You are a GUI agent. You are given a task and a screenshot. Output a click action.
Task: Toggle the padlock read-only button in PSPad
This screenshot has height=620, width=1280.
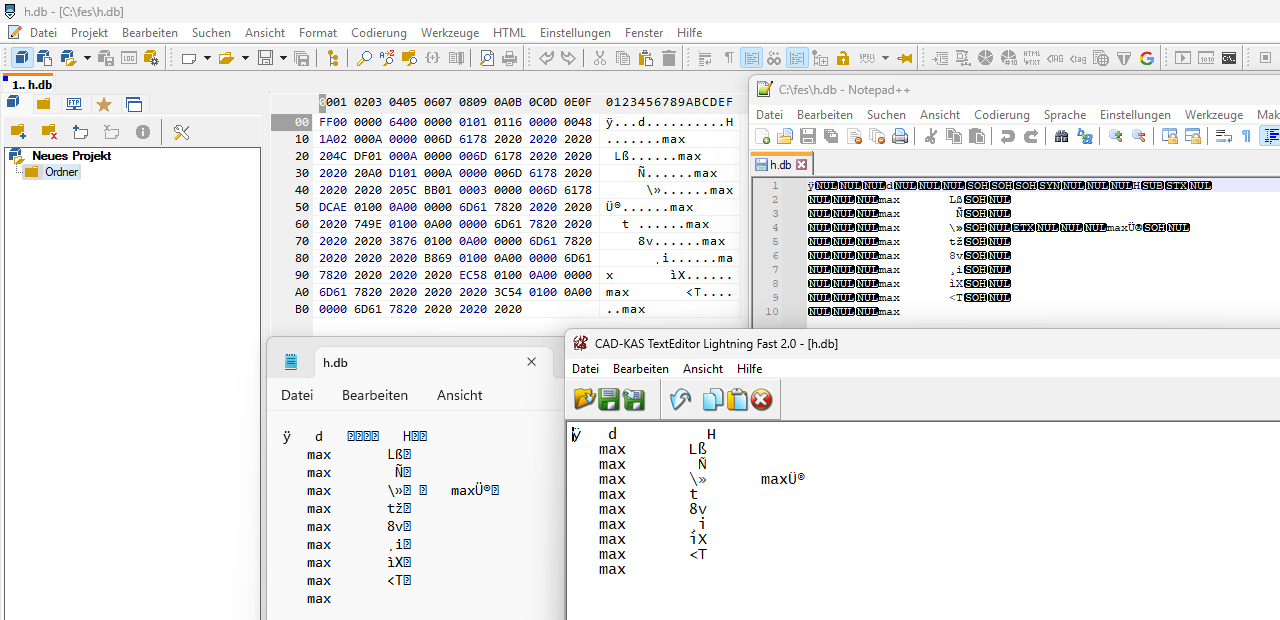842,58
